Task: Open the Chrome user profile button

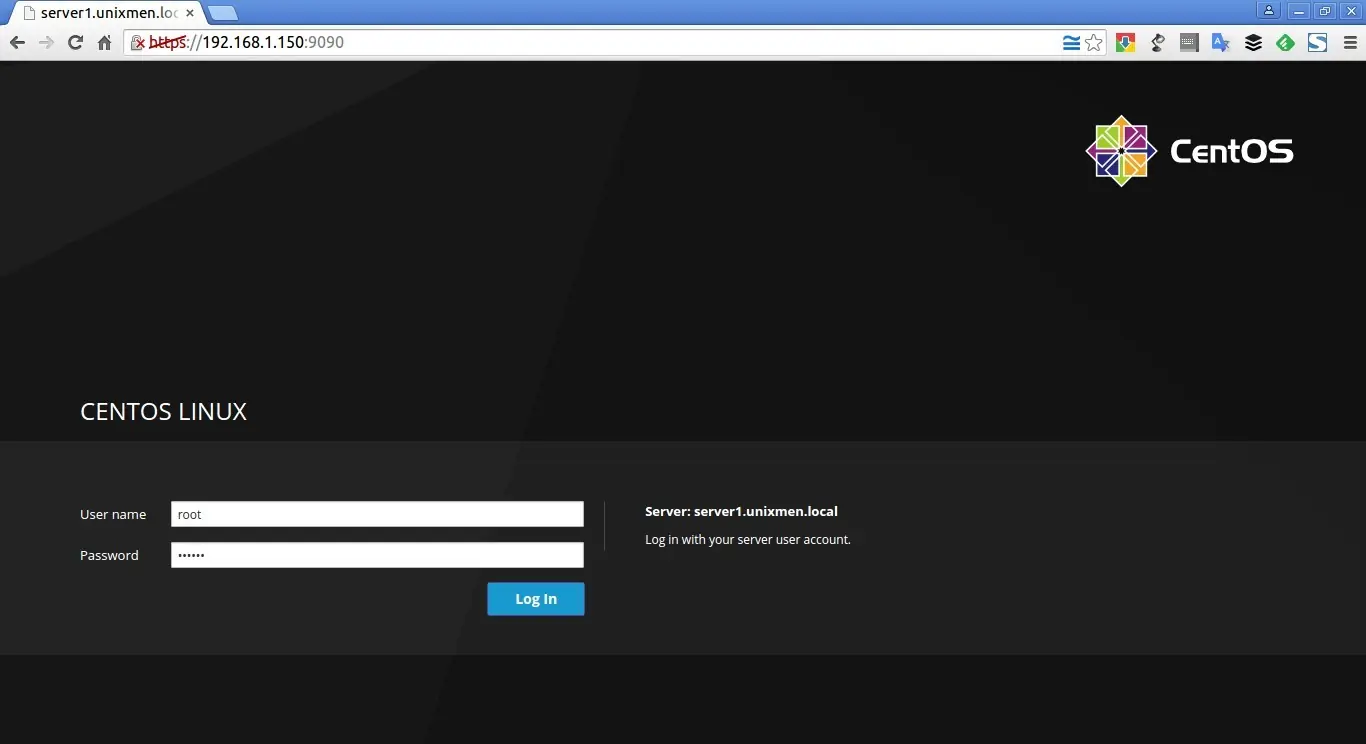Action: pos(1269,11)
